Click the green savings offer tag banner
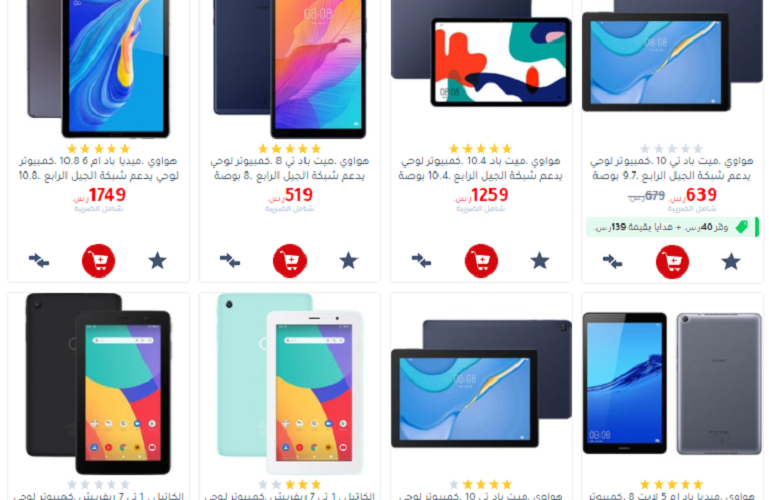The width and height of the screenshot is (769, 500). pos(672,227)
